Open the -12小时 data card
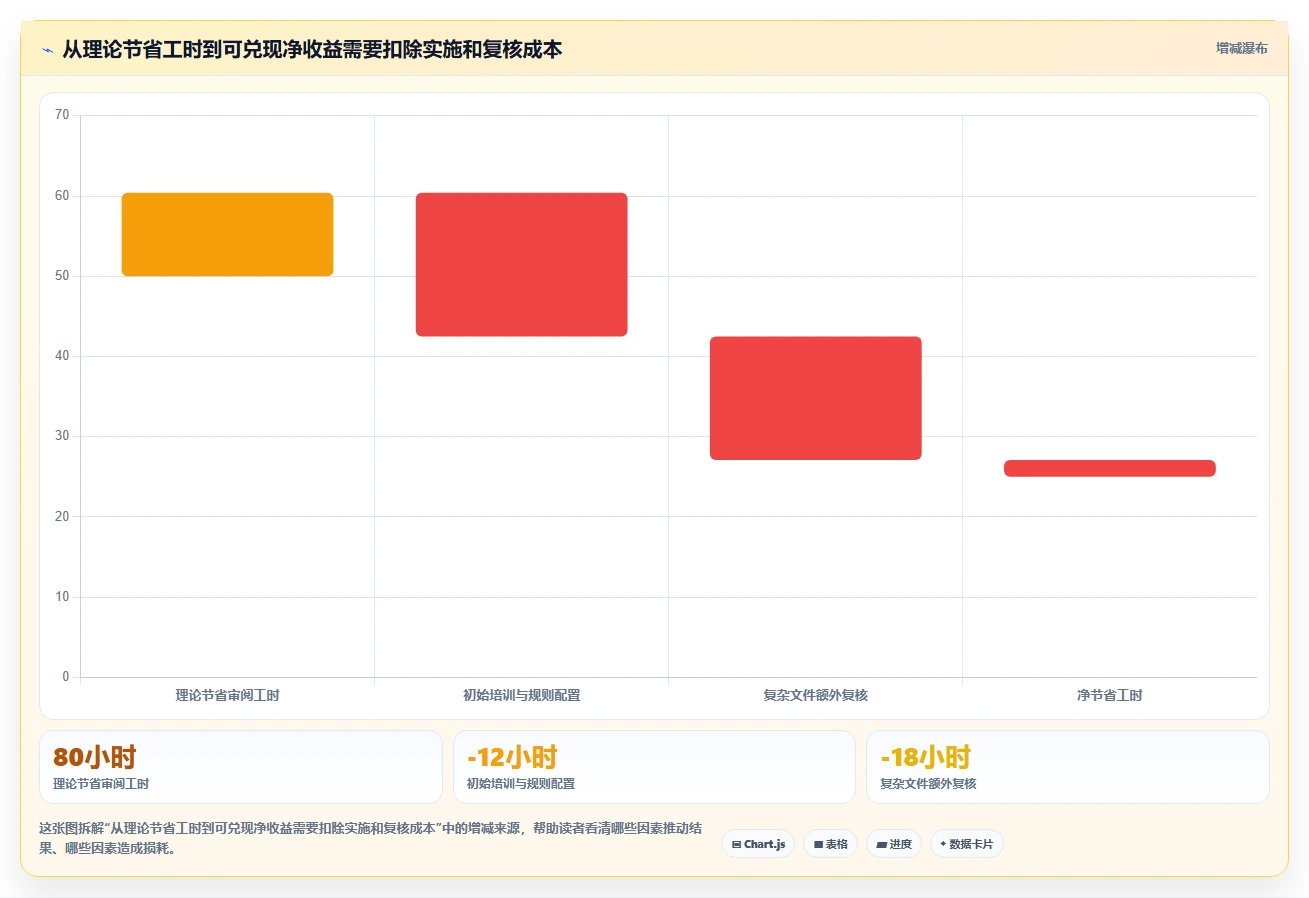Screen dimensions: 1309x898 (654, 767)
